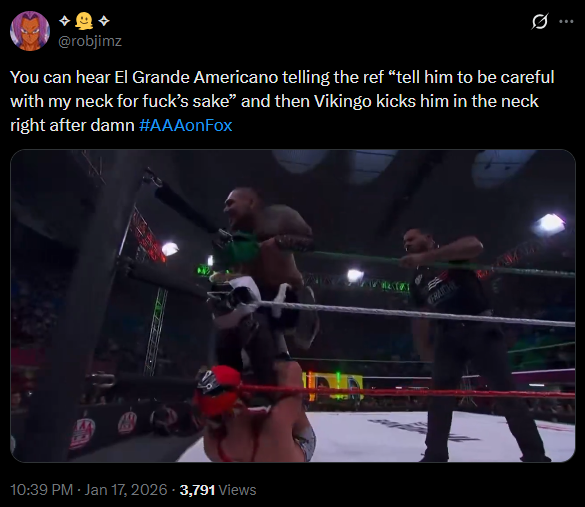Open the 3,791 Views count
The width and height of the screenshot is (585, 507).
[x=218, y=490]
